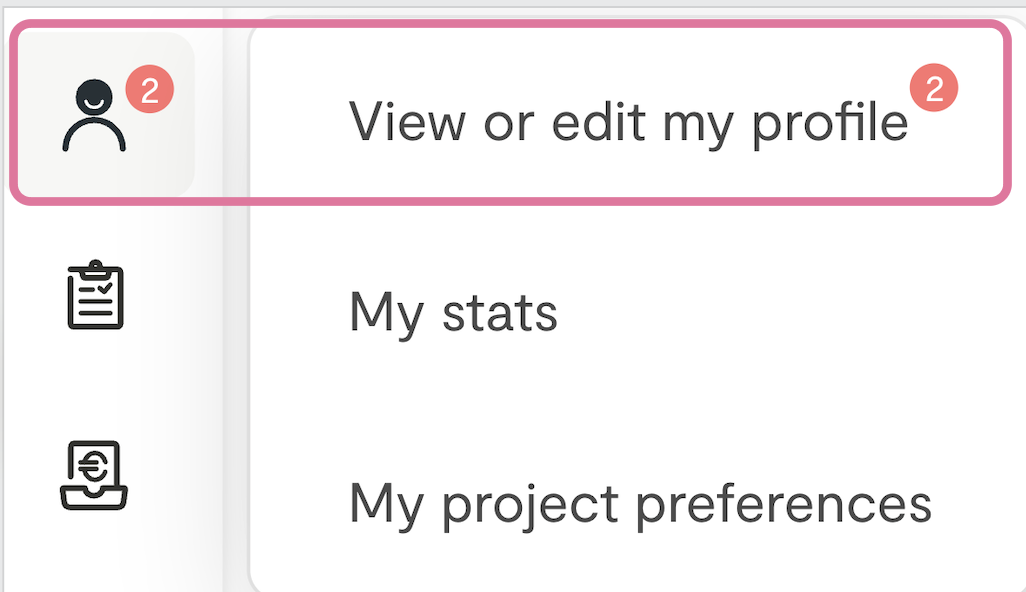This screenshot has height=592, width=1026.
Task: Click the checklist icon below the avatar
Action: 95,295
